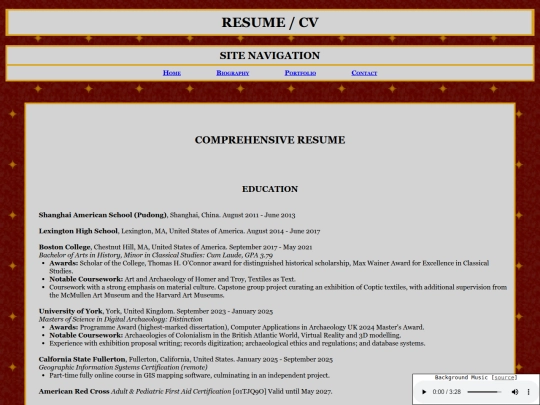The width and height of the screenshot is (540, 405).
Task: Click the Boston College entry
Action: [x=176, y=247]
